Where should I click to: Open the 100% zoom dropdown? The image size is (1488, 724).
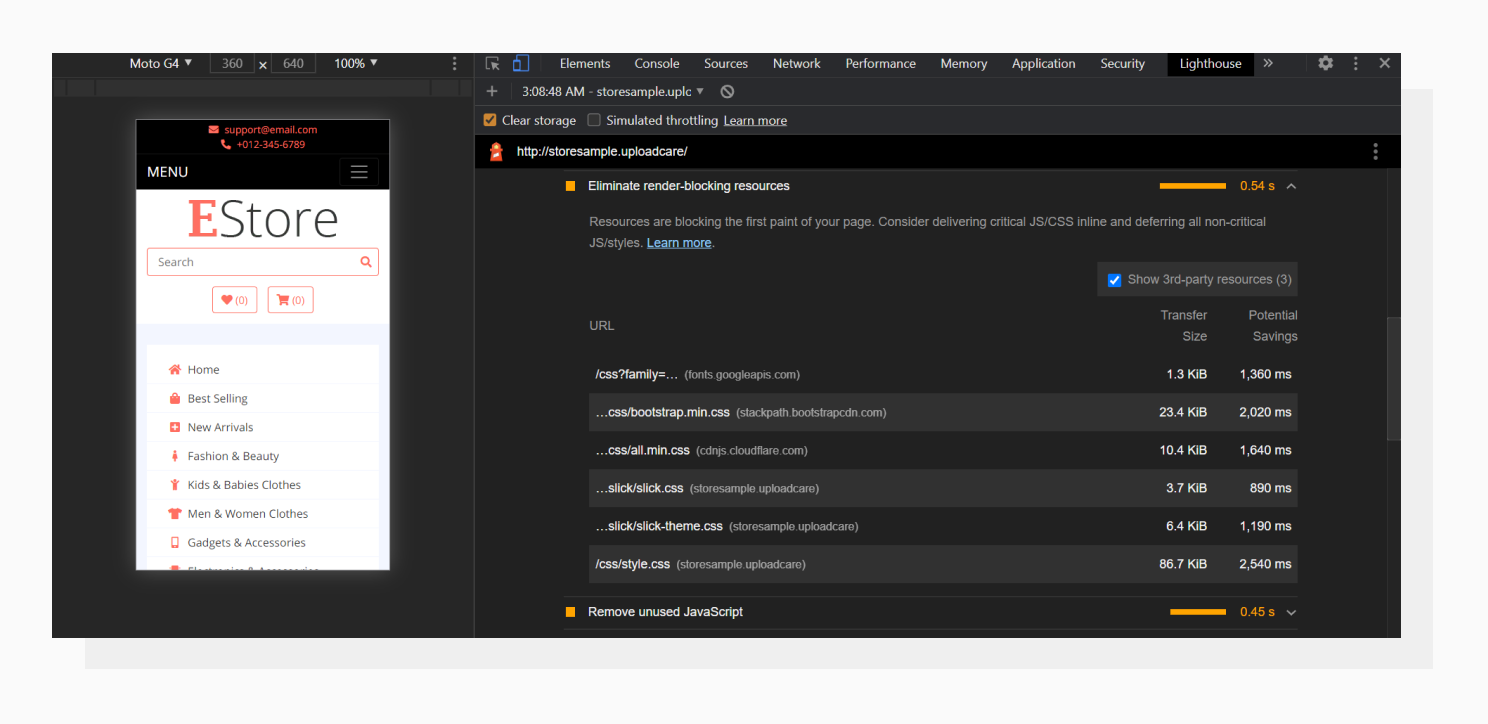[x=355, y=63]
